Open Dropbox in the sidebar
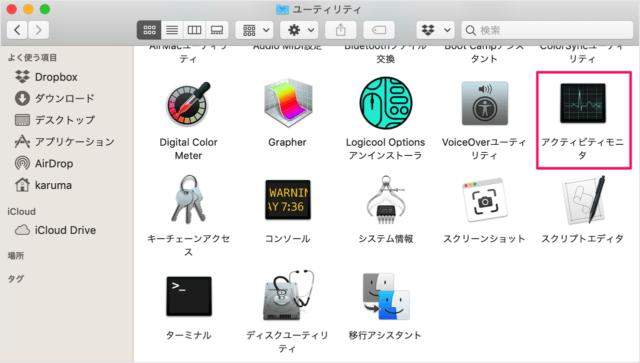Screen dimensions: 640x363 (46, 77)
